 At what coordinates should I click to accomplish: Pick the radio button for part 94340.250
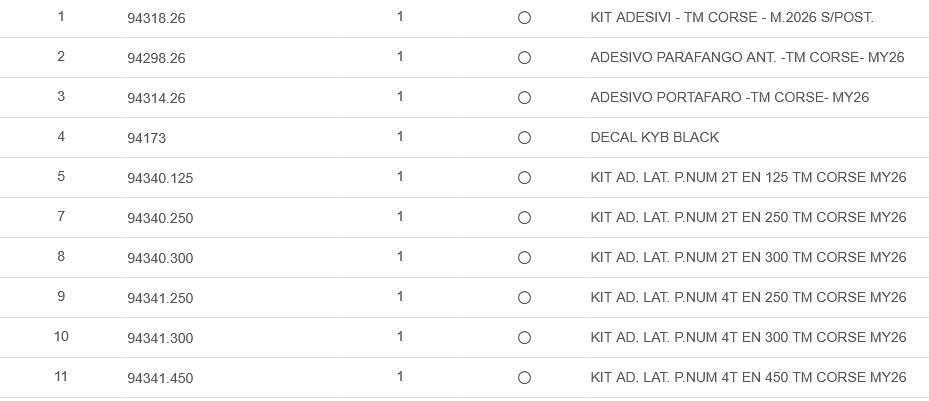[524, 218]
